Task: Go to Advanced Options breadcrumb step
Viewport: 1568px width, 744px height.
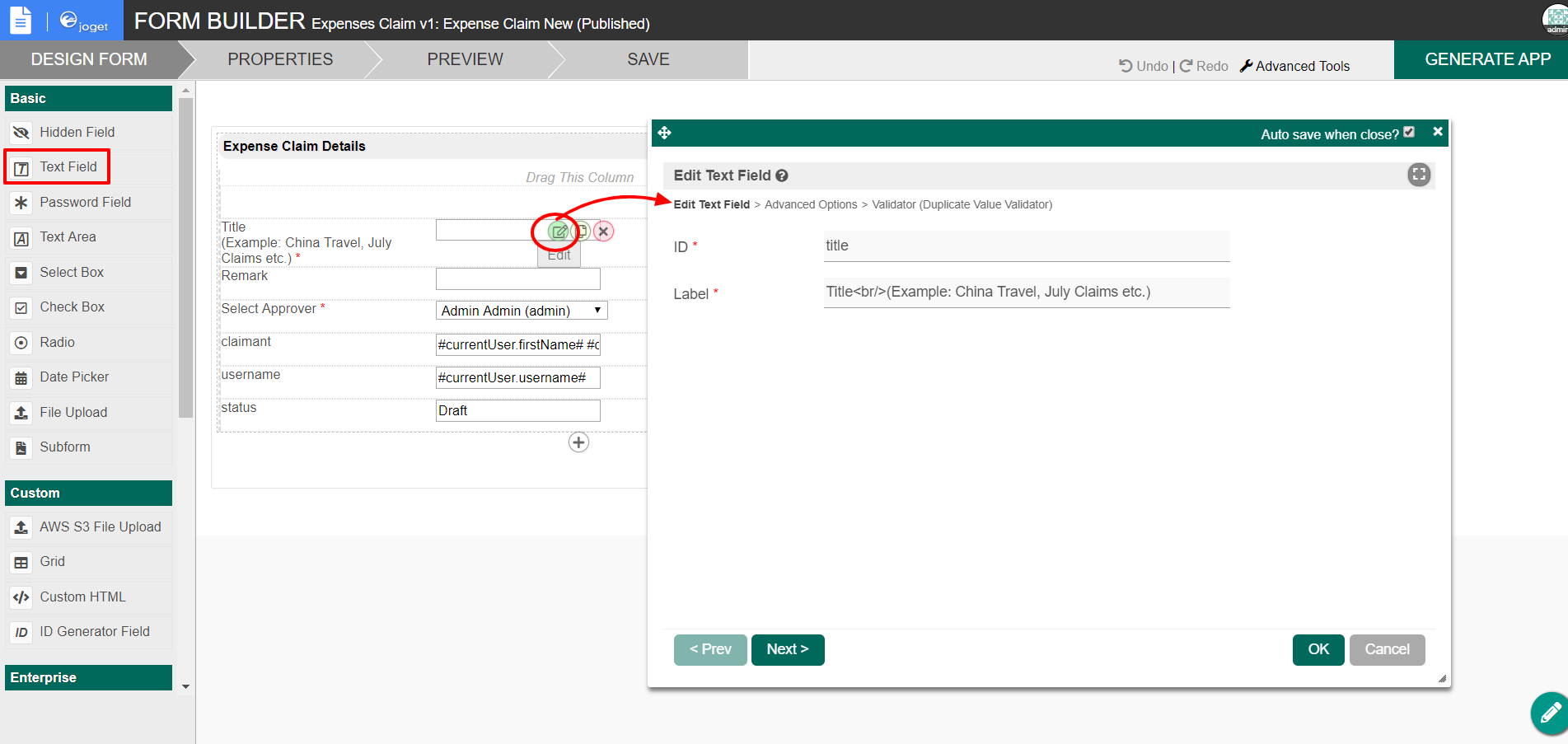Action: pos(811,204)
